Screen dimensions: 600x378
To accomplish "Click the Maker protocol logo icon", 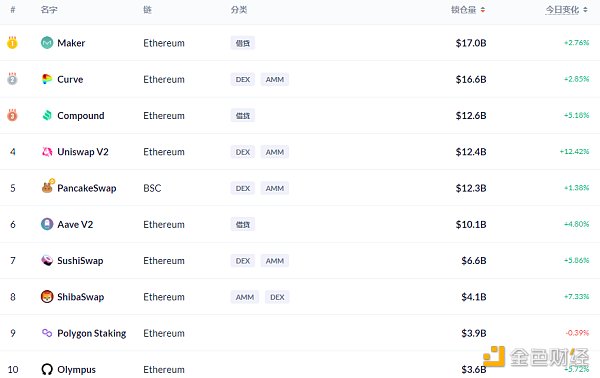I will click(x=47, y=42).
